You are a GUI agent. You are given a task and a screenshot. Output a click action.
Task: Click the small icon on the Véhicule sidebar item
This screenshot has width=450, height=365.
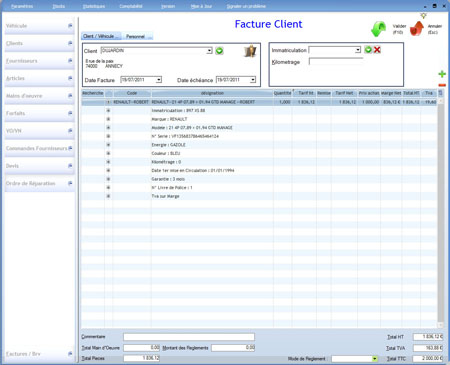[x=70, y=26]
